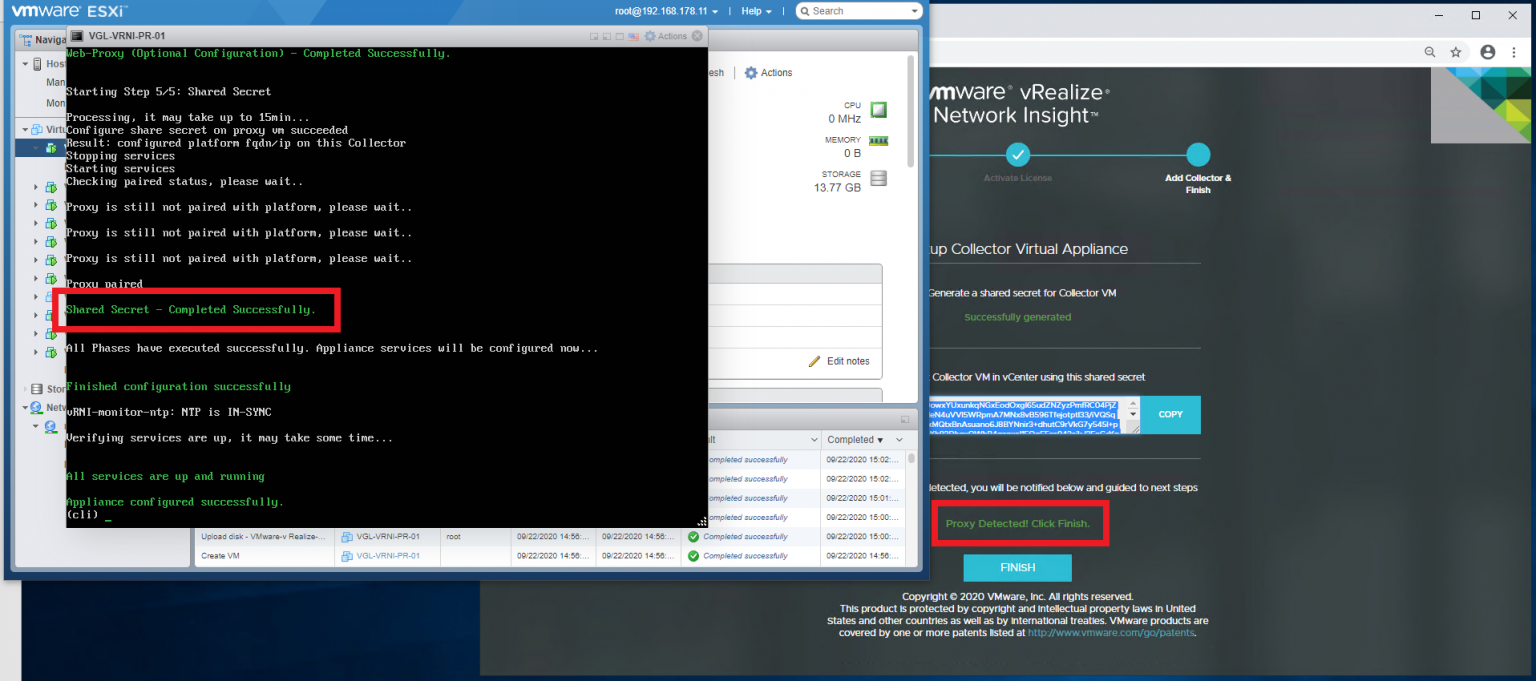The width and height of the screenshot is (1536, 681).
Task: Click the US keyboard layout flag icon
Action: click(634, 35)
